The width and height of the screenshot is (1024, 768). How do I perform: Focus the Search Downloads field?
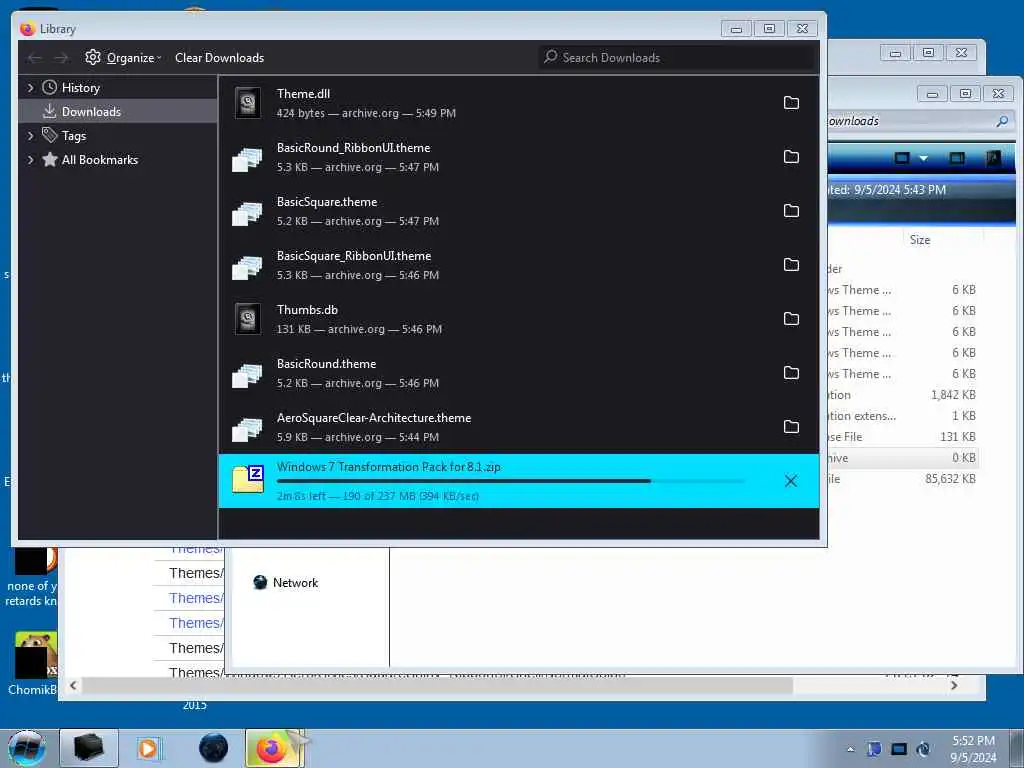coord(677,57)
